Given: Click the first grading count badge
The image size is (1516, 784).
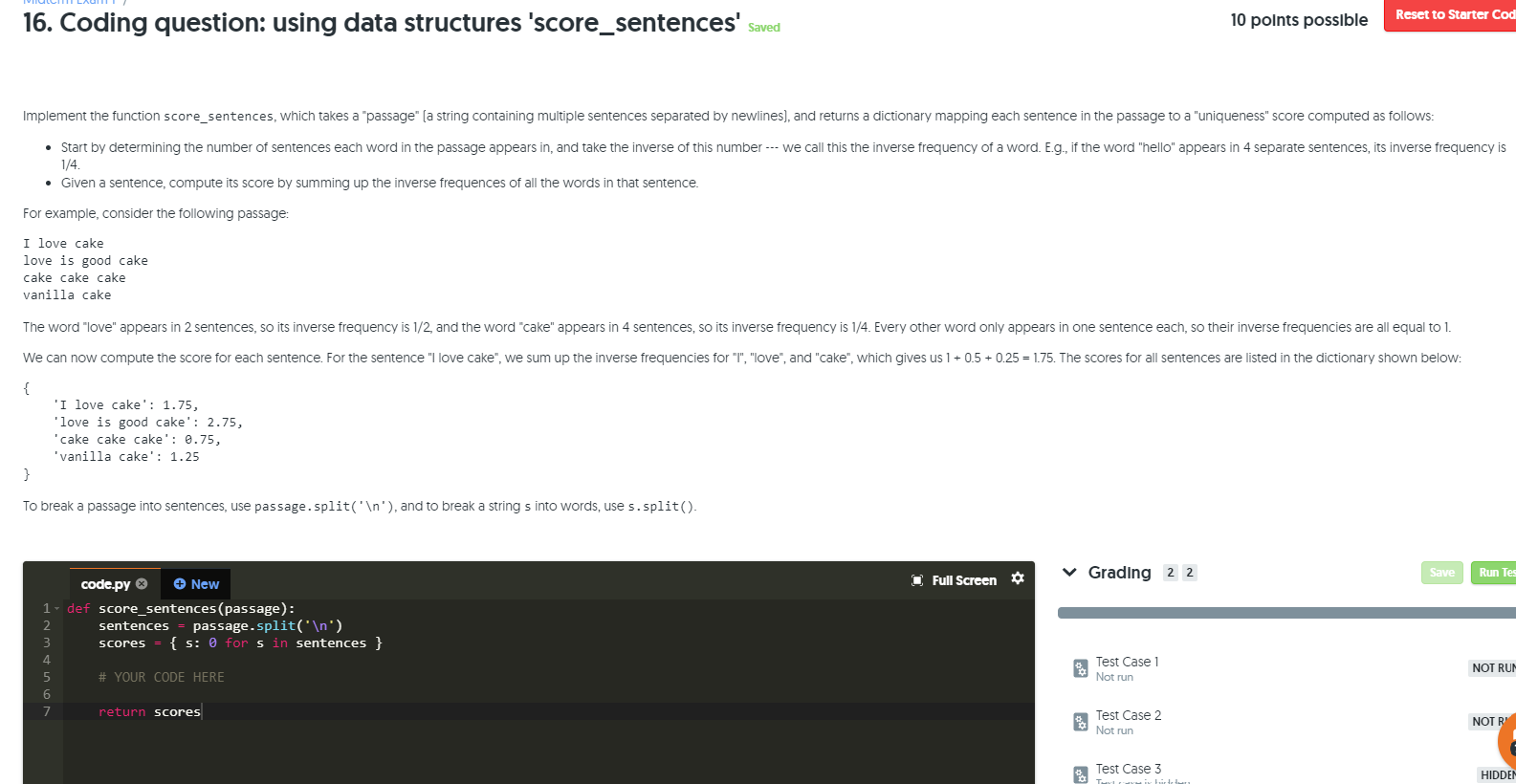Looking at the screenshot, I should coord(1171,573).
